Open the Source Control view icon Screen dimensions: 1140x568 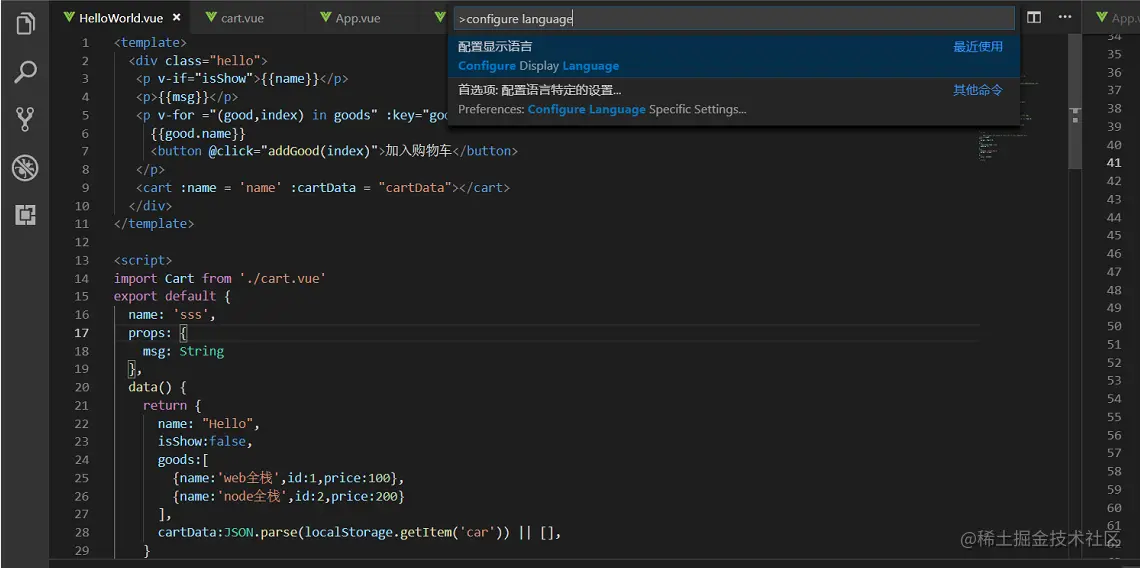click(25, 119)
